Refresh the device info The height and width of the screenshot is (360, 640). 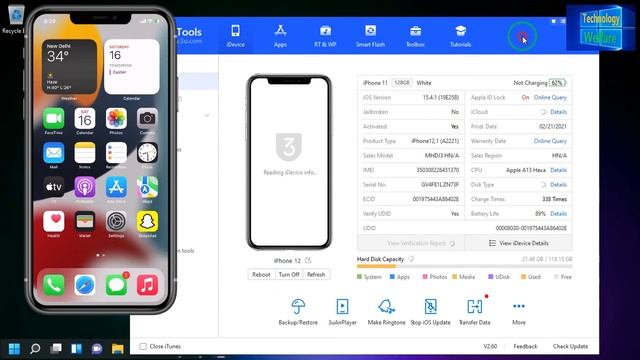pyautogui.click(x=316, y=274)
